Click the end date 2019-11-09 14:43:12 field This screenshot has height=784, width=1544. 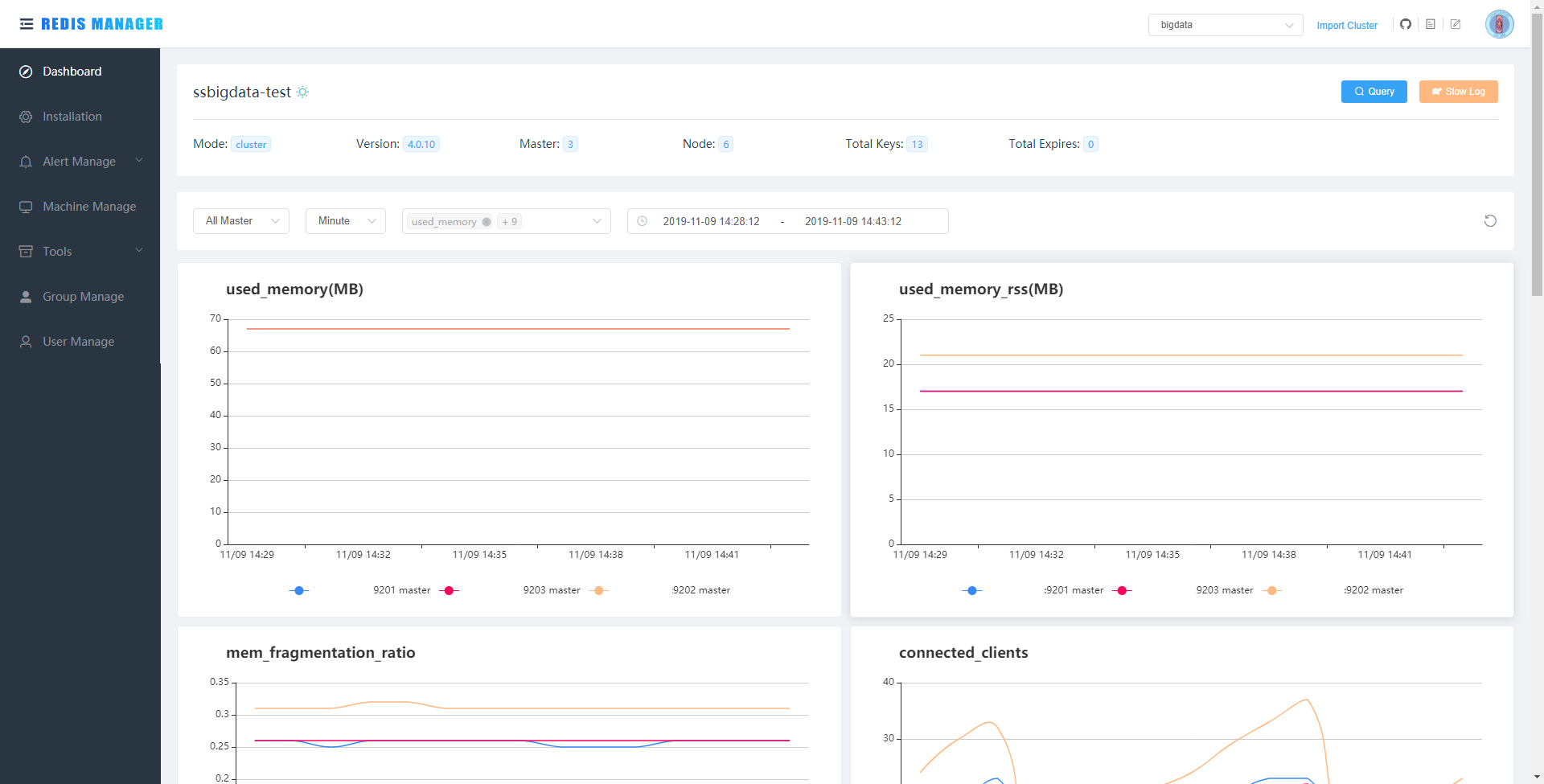853,222
